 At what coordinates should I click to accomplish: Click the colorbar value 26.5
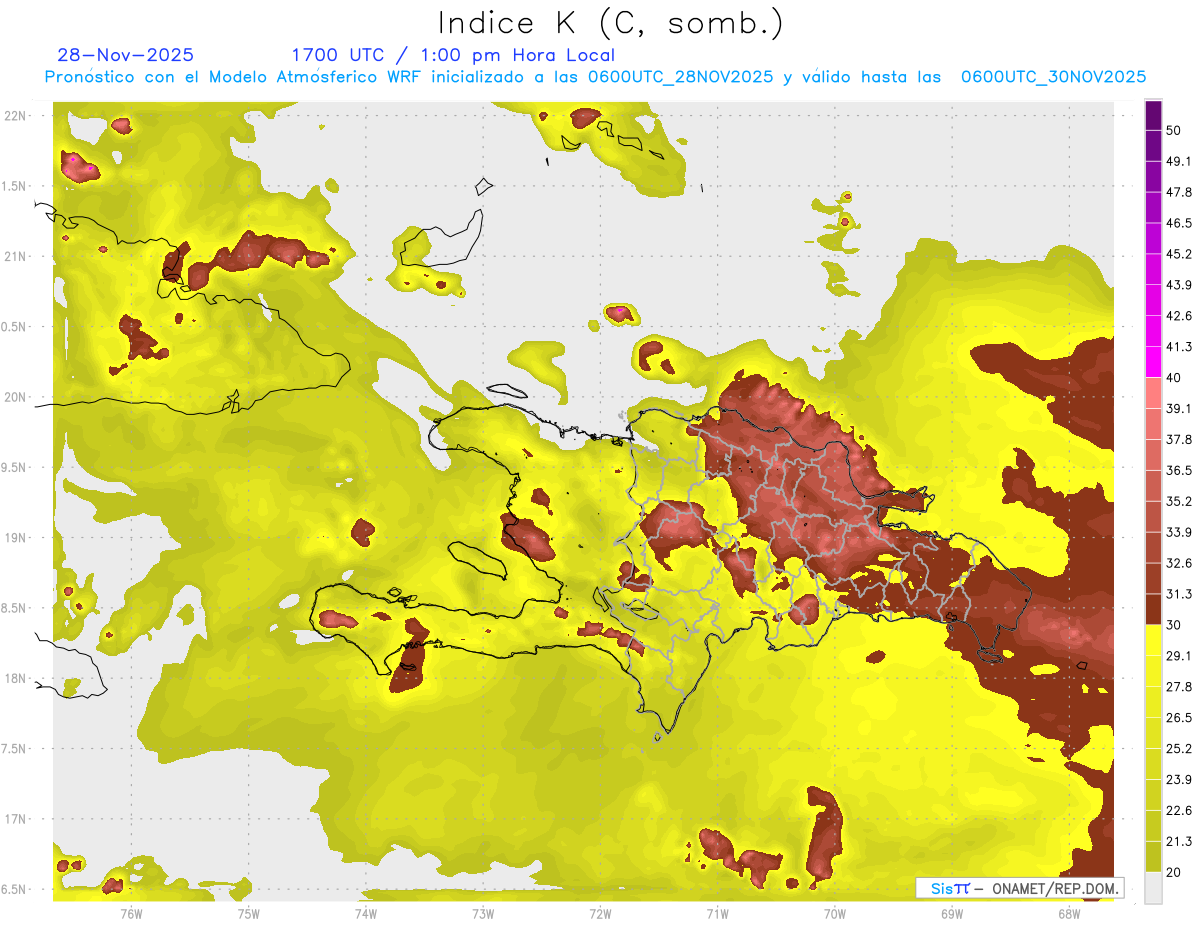[x=1179, y=717]
